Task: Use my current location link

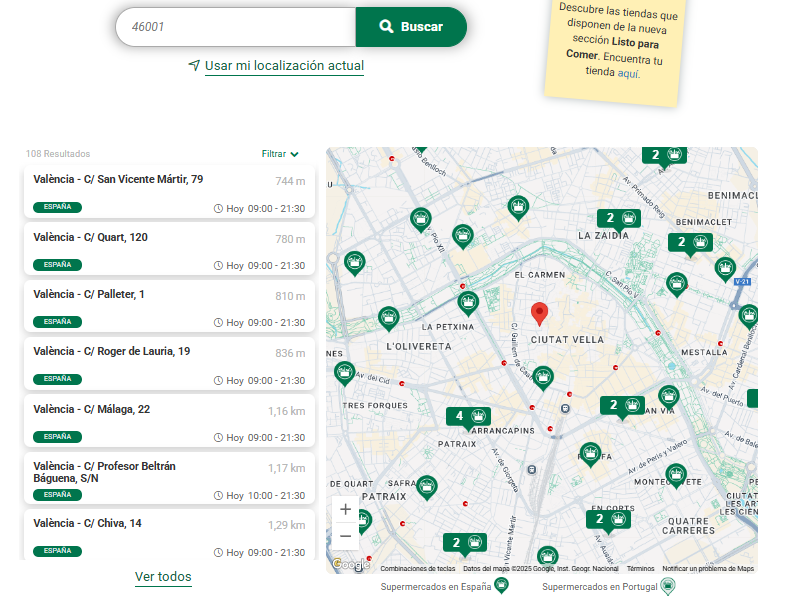Action: tap(284, 66)
